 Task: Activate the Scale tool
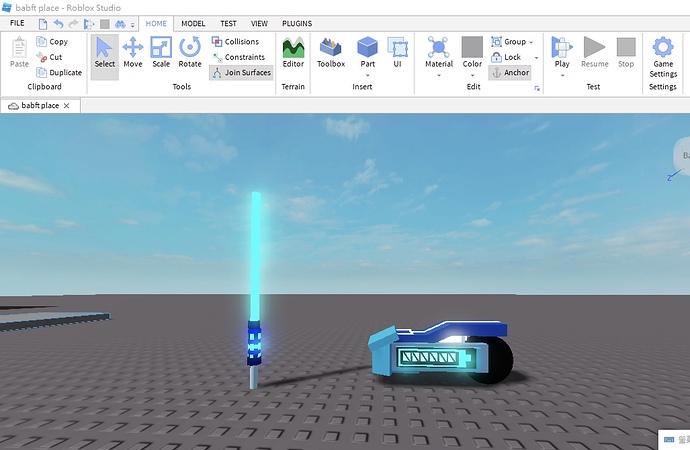tap(161, 53)
